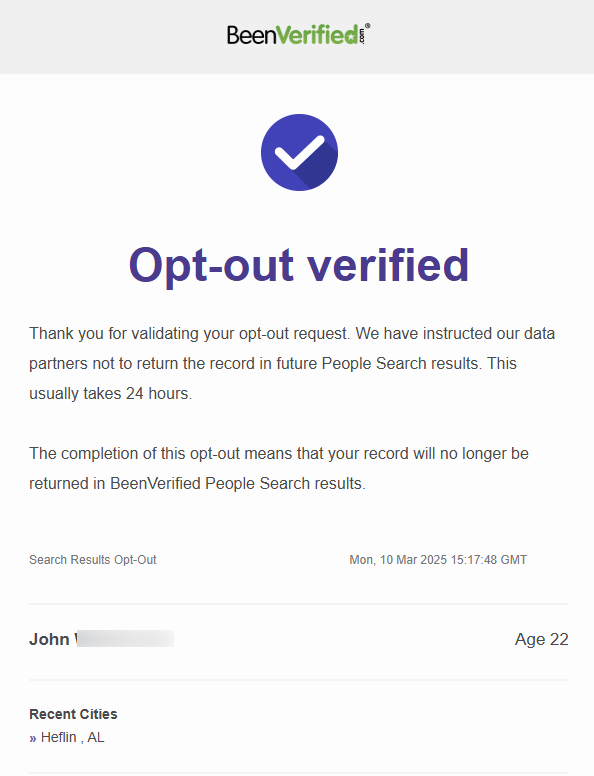Click the gray header banner area
The width and height of the screenshot is (594, 776).
tap(297, 37)
